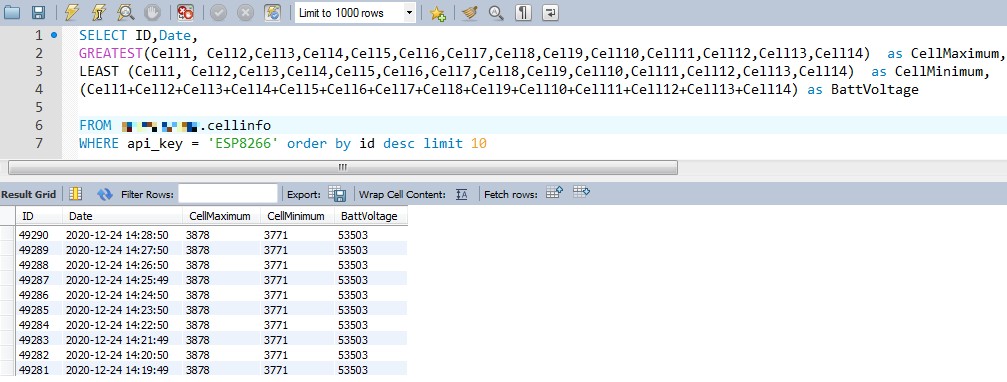
Task: Click limit value 10 in query
Action: (x=478, y=143)
